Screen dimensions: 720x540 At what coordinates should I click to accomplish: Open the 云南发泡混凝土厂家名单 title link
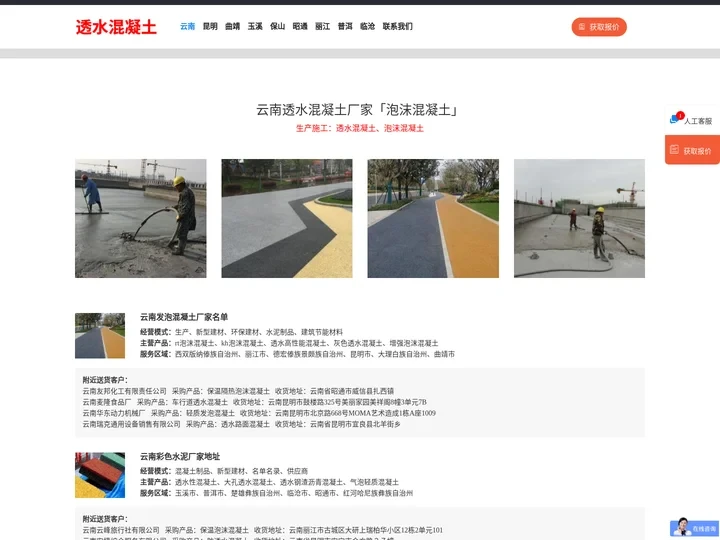[x=184, y=317]
